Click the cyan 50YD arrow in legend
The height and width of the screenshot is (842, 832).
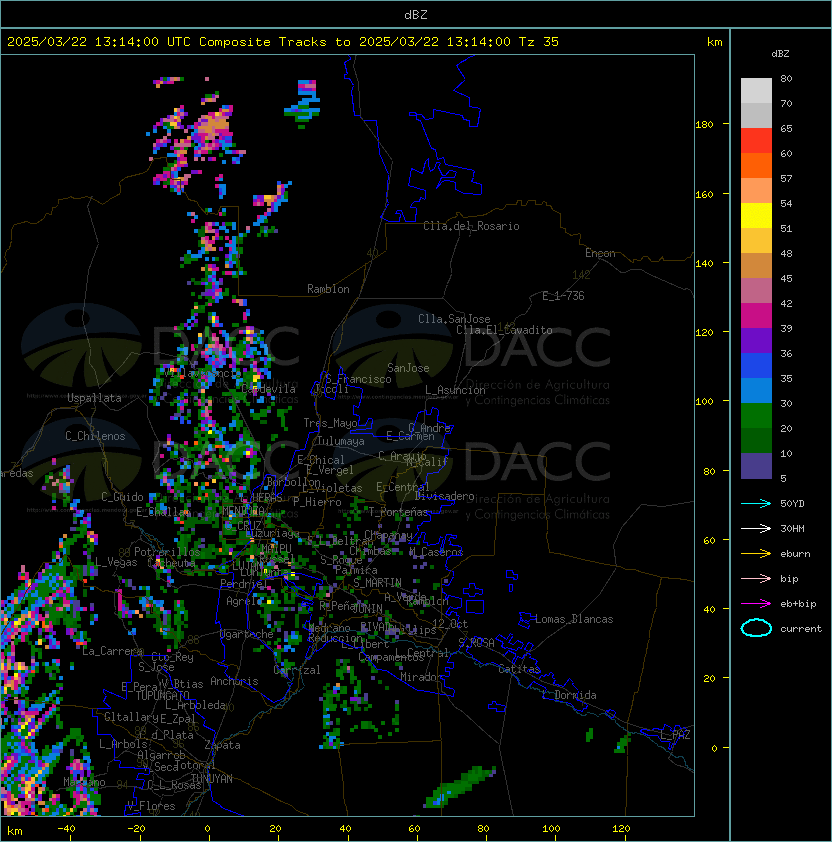[756, 504]
